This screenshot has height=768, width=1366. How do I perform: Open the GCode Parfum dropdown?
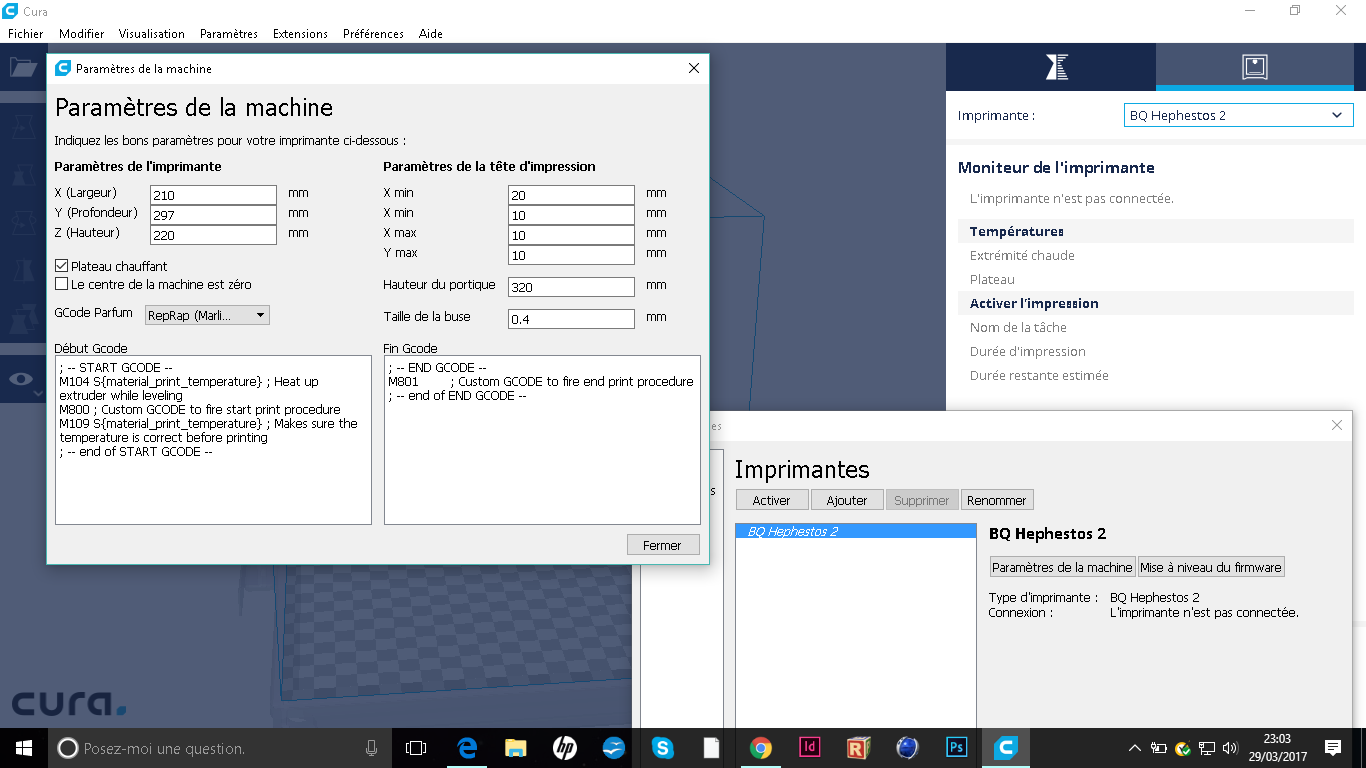208,315
